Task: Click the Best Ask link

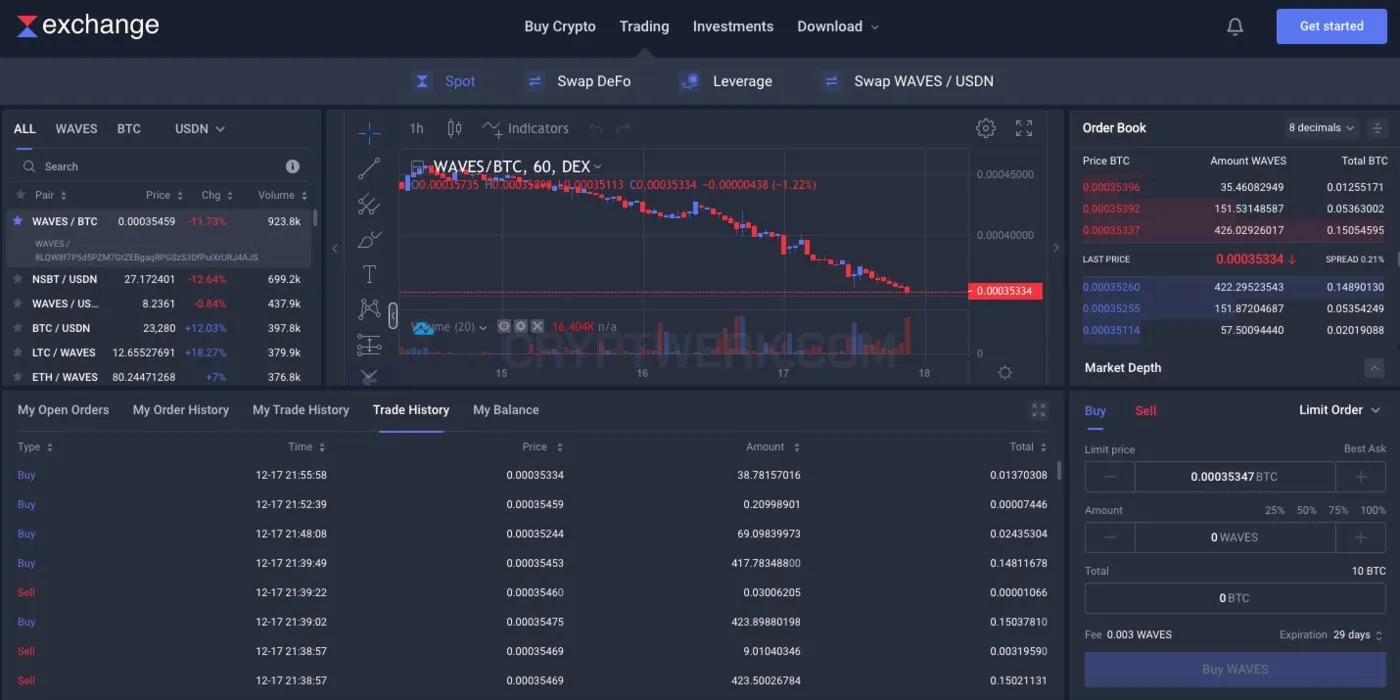Action: pos(1365,449)
